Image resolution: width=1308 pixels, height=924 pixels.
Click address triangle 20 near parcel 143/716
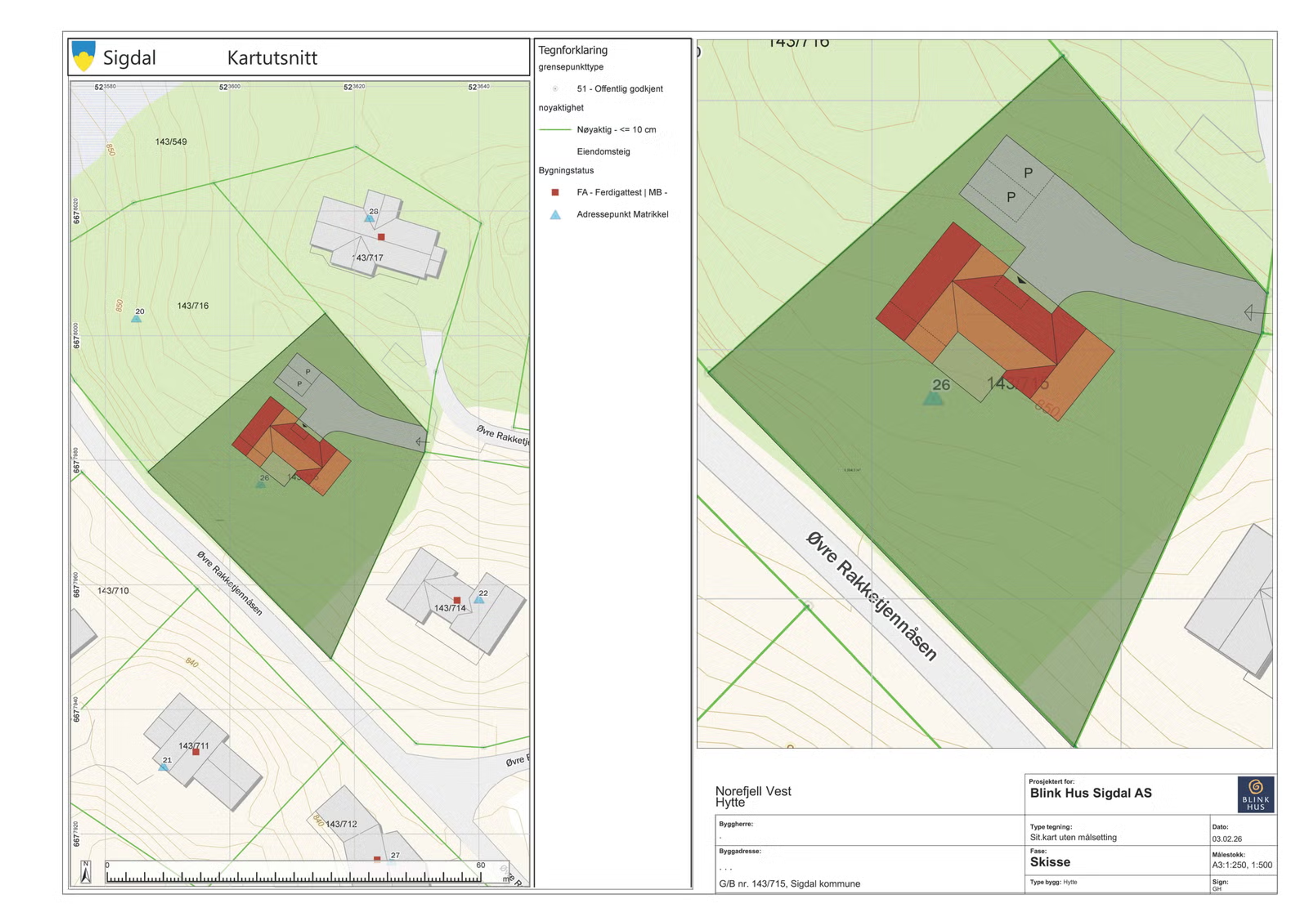click(x=136, y=318)
